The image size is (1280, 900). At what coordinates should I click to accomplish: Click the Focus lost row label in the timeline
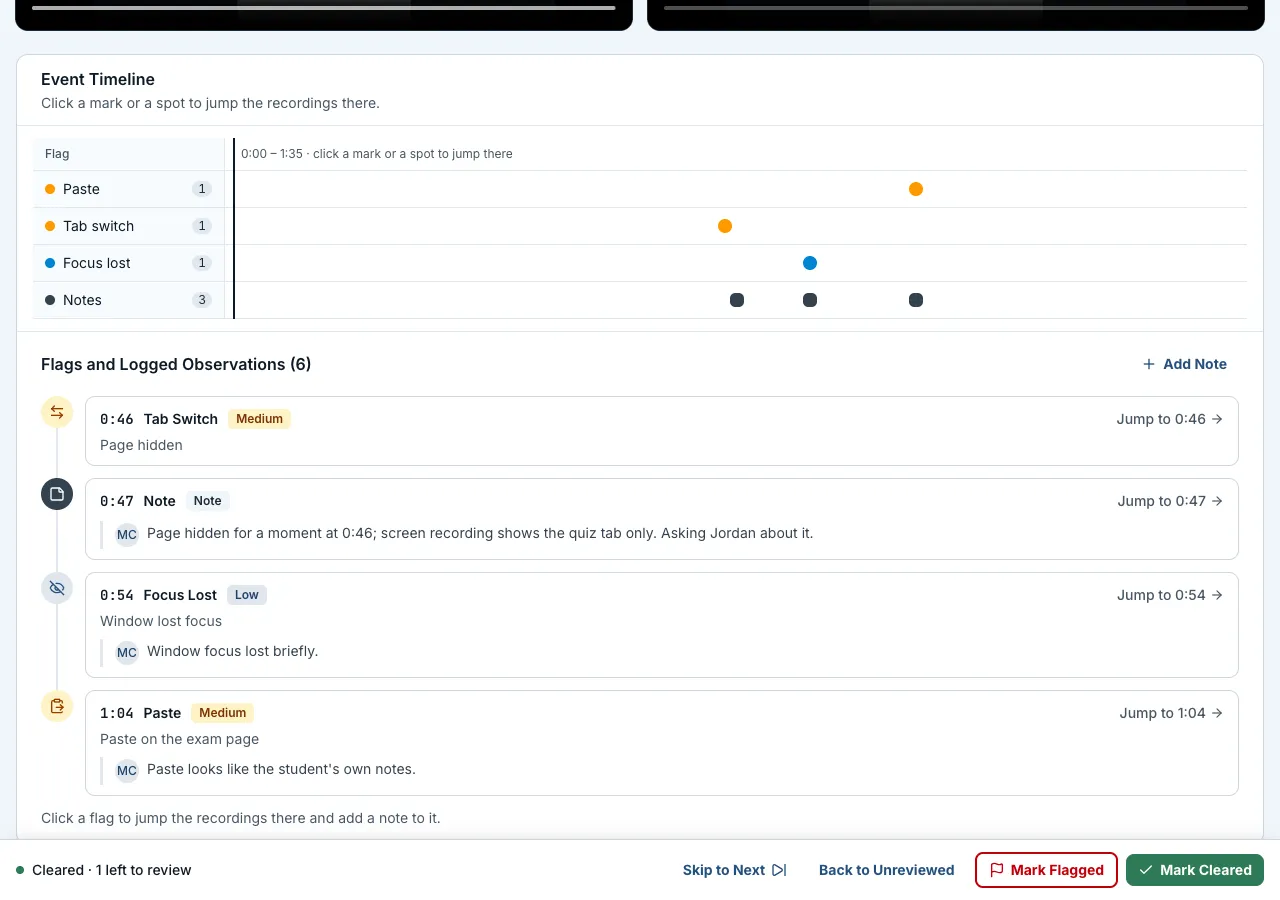point(97,263)
